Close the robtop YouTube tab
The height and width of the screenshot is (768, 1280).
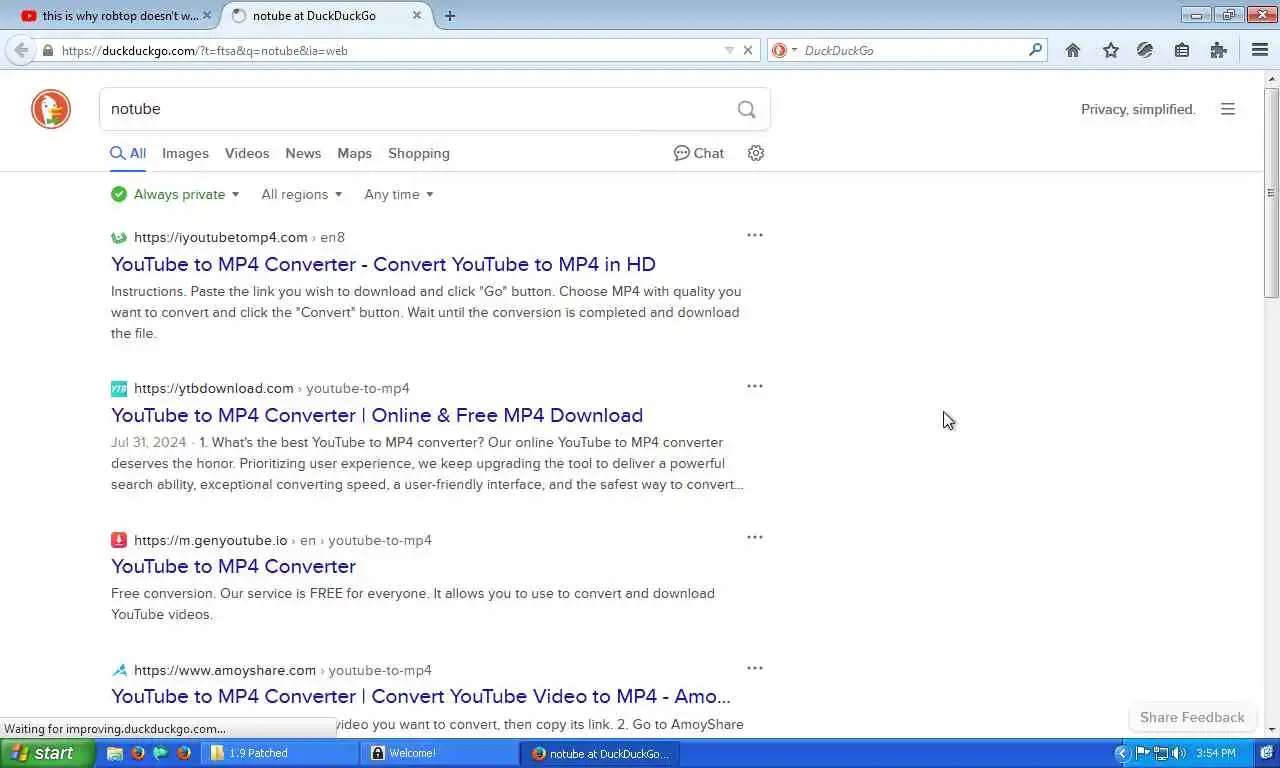click(x=207, y=16)
